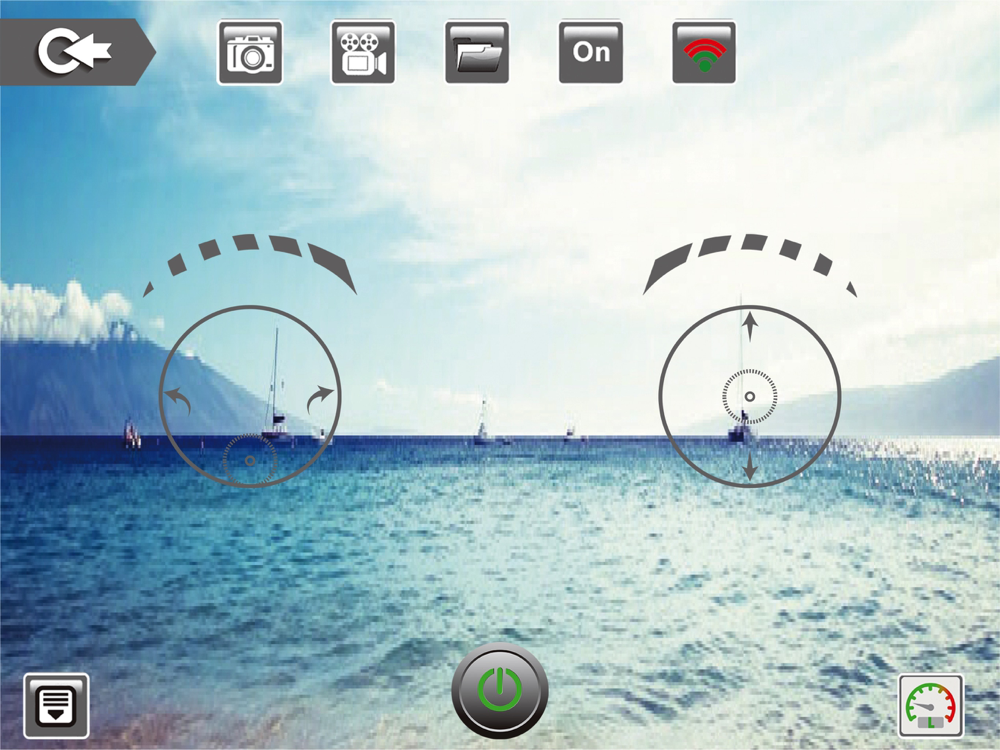Tap the right joystick center knob
This screenshot has width=1000, height=750.
[x=750, y=397]
